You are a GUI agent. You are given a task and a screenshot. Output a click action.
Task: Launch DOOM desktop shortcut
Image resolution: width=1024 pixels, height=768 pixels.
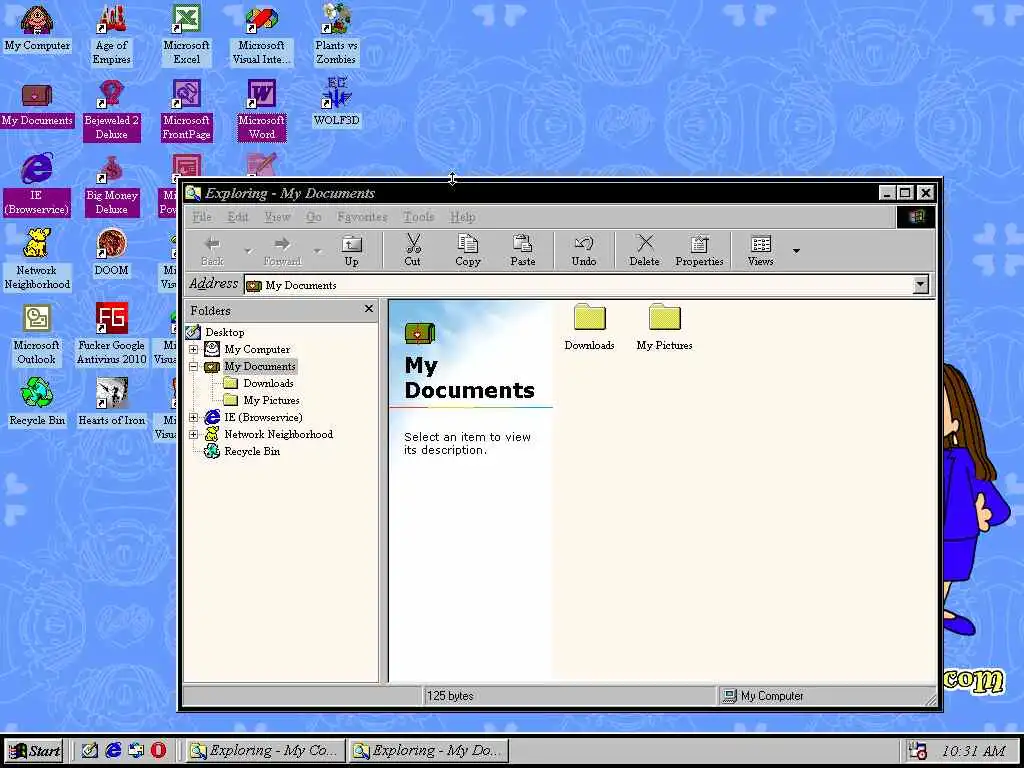pyautogui.click(x=112, y=253)
